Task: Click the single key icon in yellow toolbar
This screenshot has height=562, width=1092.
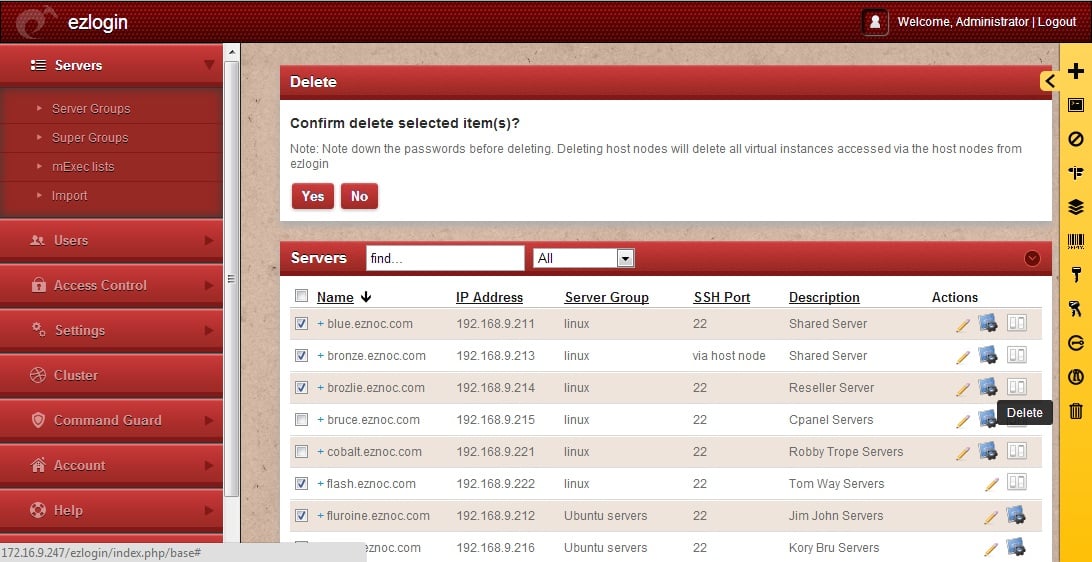Action: [1075, 274]
